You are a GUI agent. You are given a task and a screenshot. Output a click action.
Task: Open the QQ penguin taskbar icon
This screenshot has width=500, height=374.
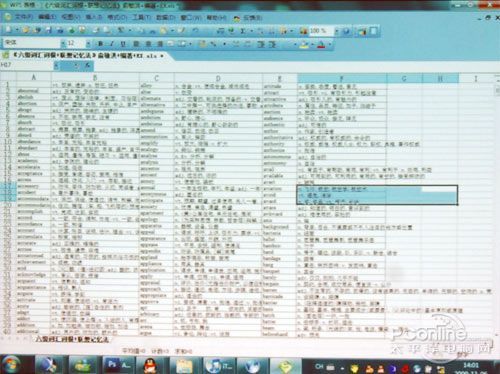pyautogui.click(x=151, y=365)
